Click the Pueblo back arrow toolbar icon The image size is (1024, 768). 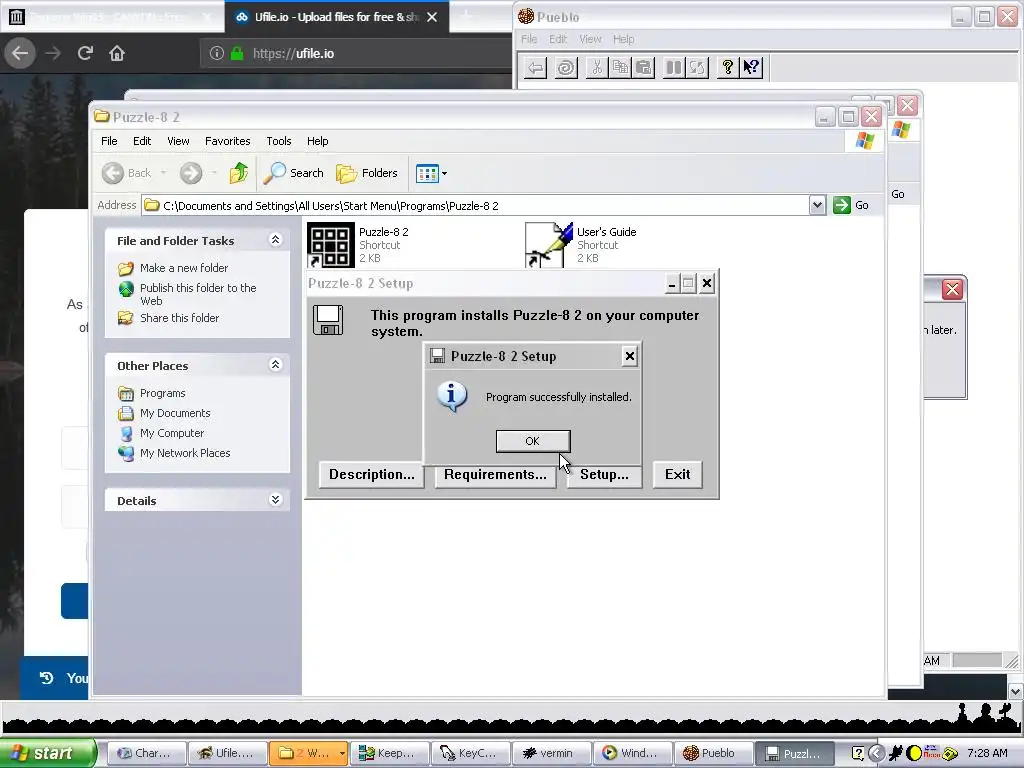536,67
